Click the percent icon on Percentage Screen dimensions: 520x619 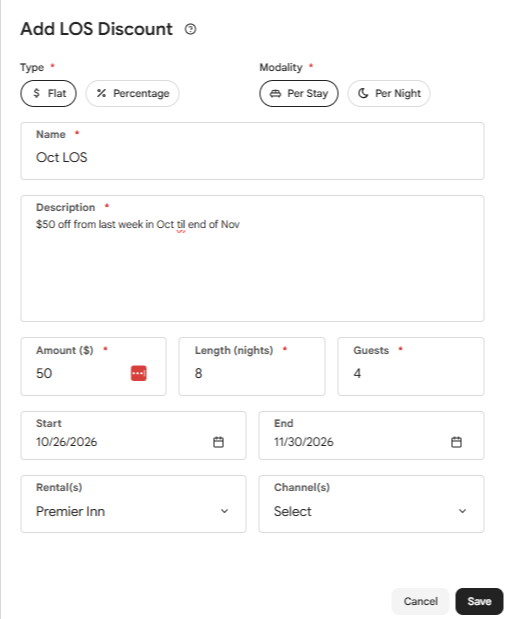pyautogui.click(x=101, y=93)
